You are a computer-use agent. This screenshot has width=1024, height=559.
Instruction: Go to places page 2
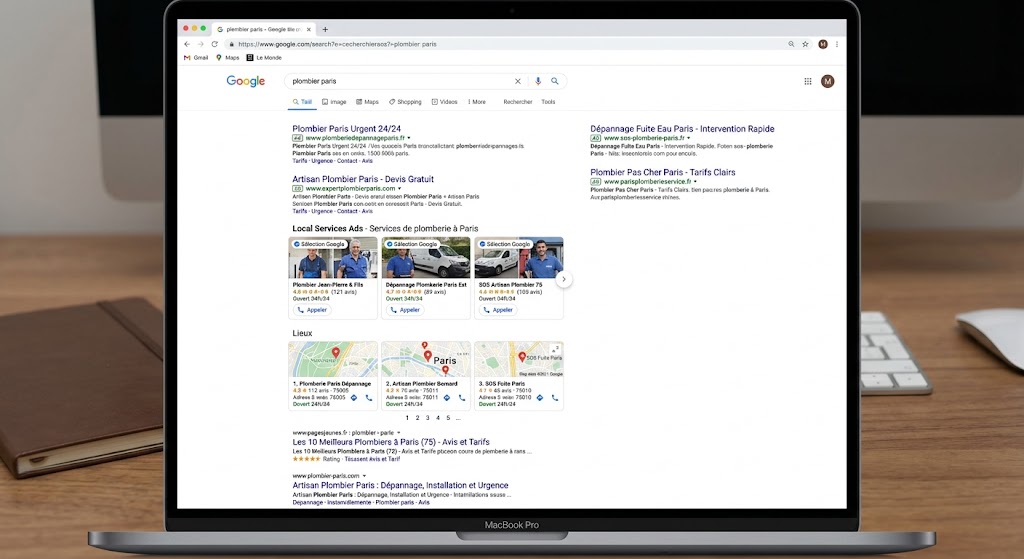point(417,418)
